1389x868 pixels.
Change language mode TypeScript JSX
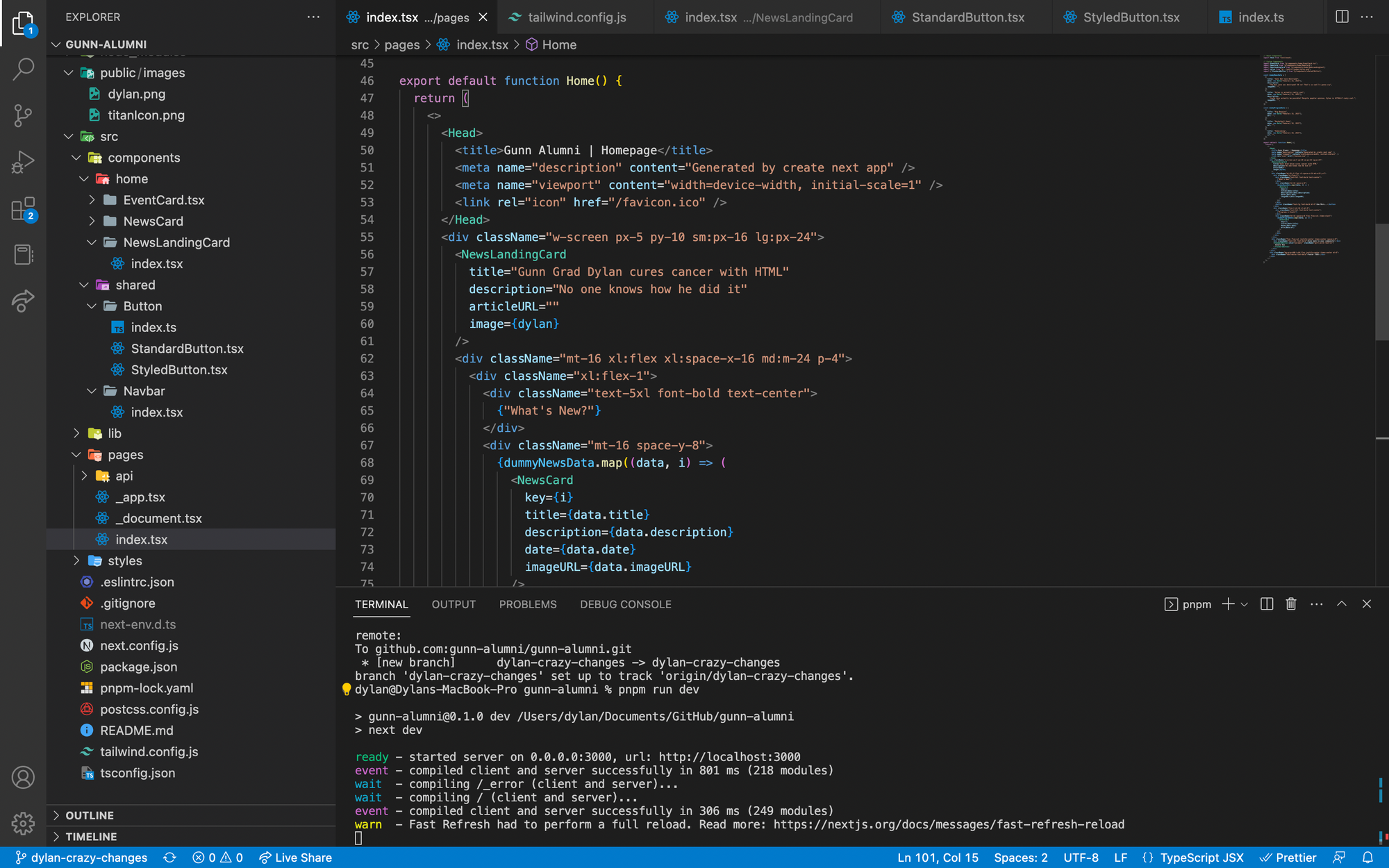pos(1201,858)
